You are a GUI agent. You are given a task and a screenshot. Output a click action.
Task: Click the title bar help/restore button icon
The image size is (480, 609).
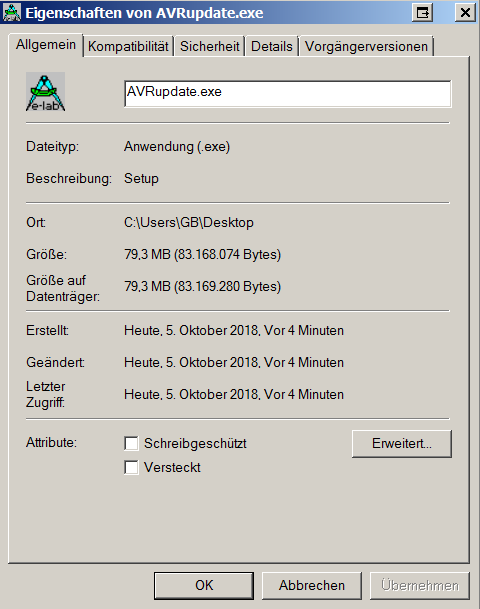click(422, 13)
